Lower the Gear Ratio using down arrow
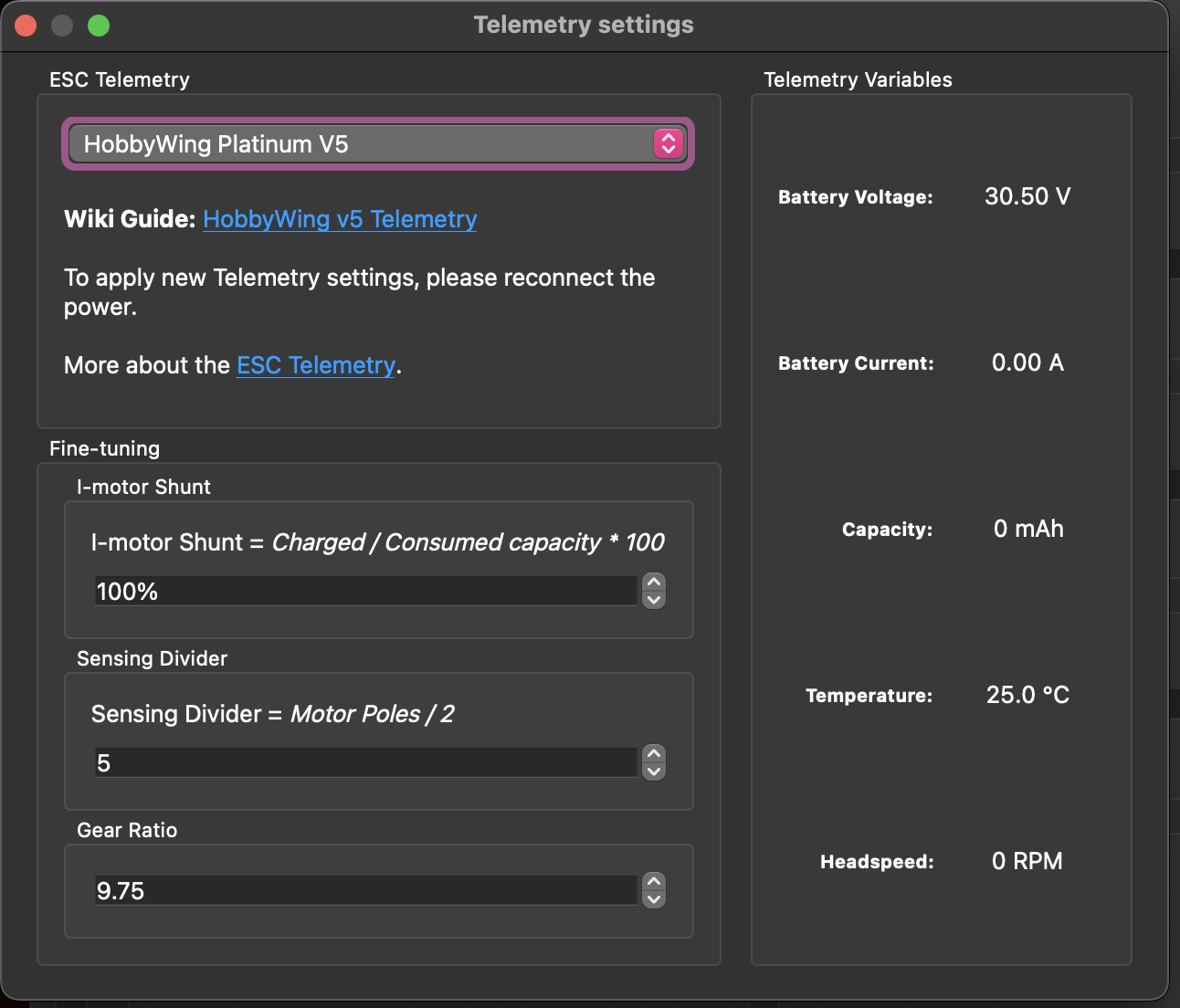 pos(654,899)
